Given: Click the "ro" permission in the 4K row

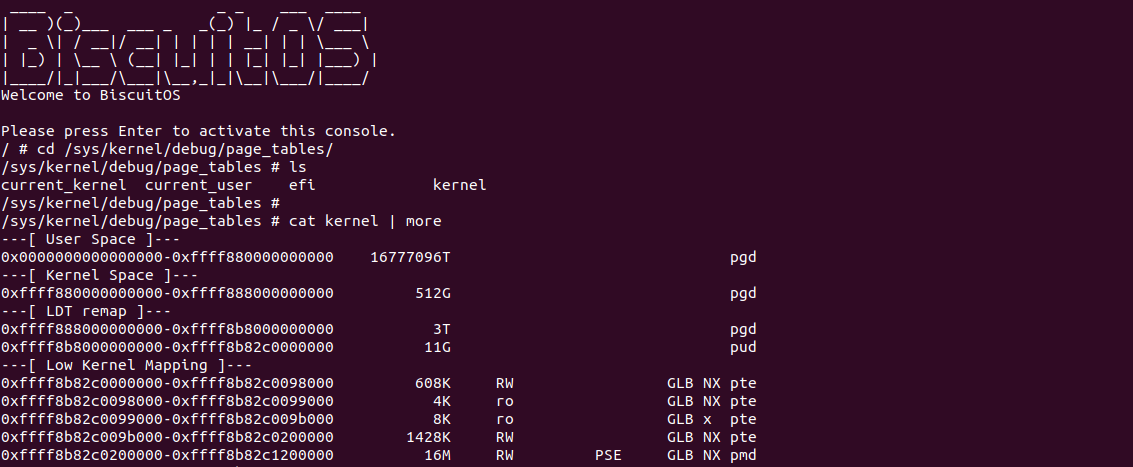Looking at the screenshot, I should [x=505, y=401].
